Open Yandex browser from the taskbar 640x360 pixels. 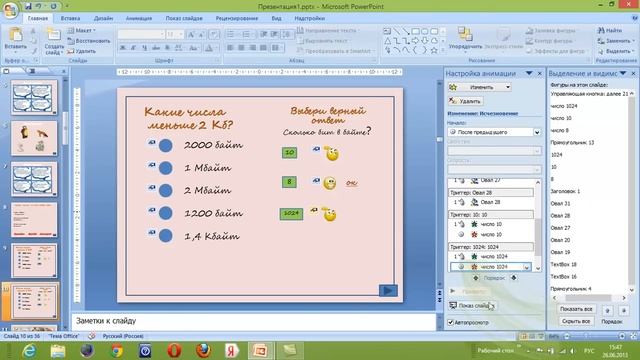(231, 351)
